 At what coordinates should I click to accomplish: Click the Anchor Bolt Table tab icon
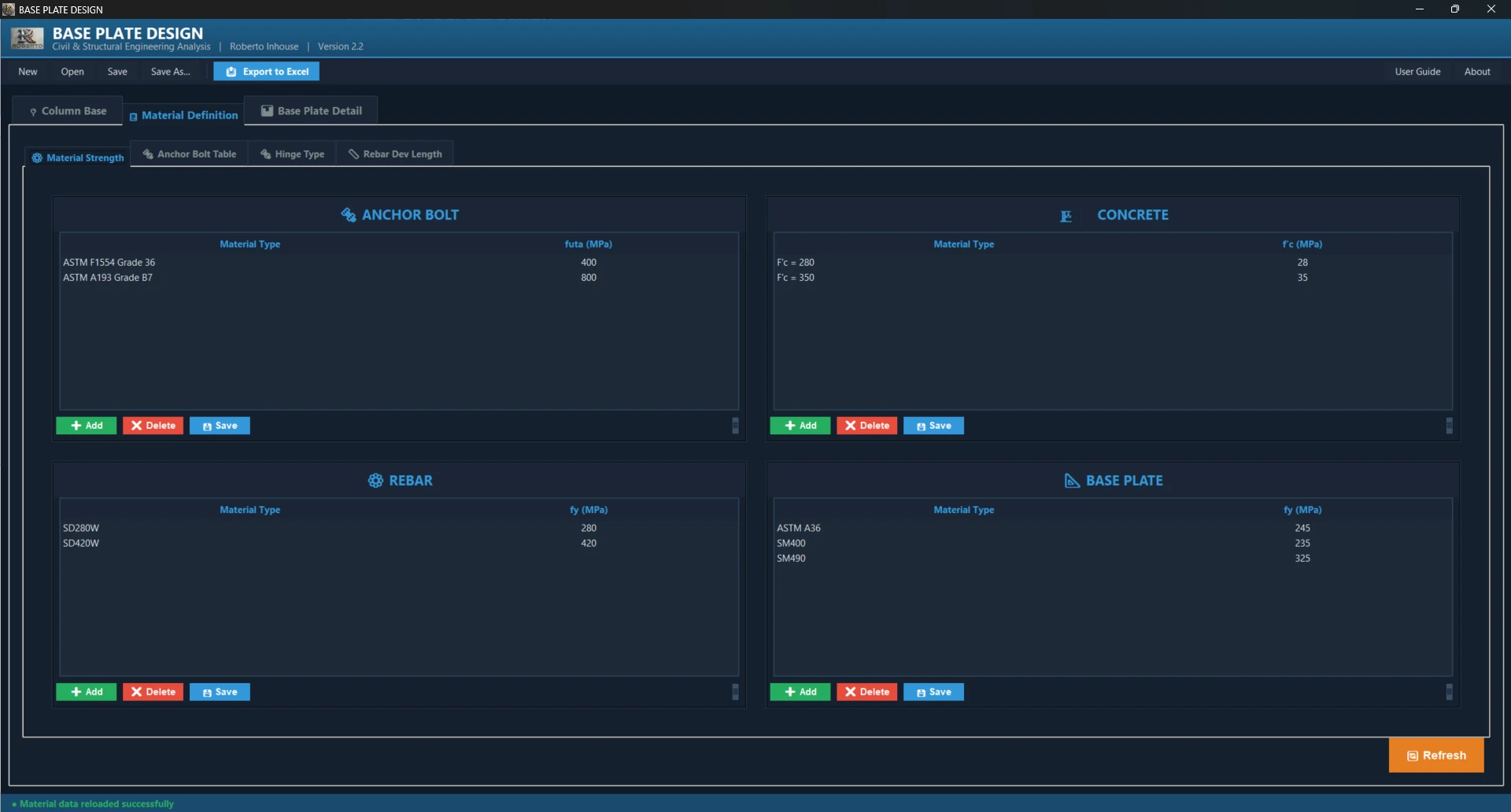pyautogui.click(x=148, y=154)
